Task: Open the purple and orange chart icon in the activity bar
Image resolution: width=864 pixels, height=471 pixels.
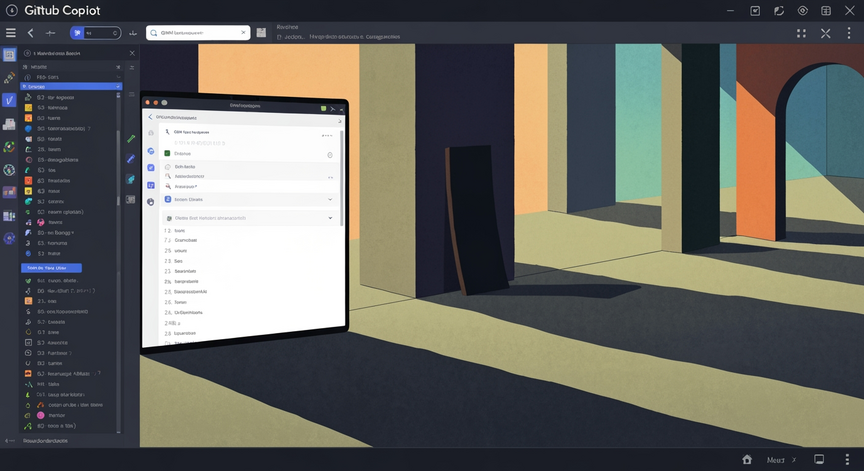Action: tap(9, 192)
